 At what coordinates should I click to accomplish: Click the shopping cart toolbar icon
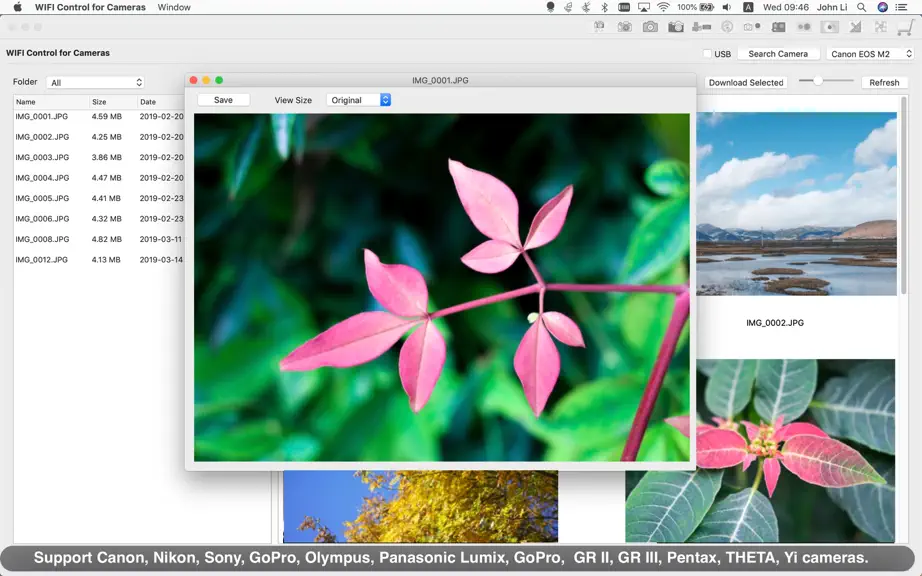coord(906,27)
